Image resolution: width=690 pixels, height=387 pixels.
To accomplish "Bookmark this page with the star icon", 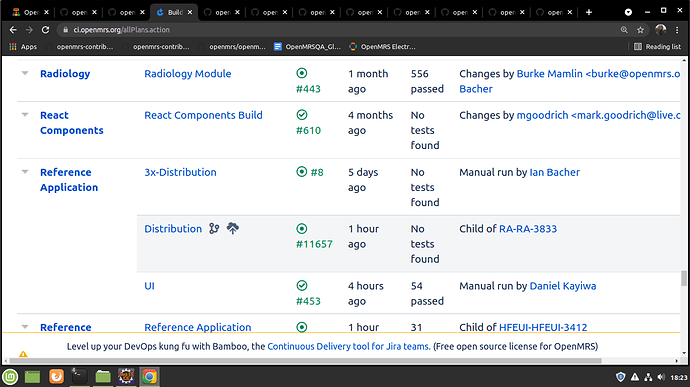I will 640,30.
